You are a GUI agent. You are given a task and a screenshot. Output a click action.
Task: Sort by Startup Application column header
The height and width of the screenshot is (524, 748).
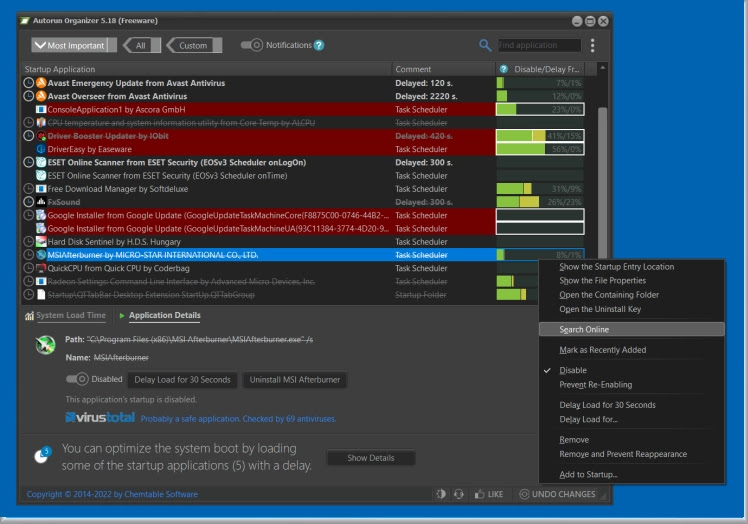point(207,69)
